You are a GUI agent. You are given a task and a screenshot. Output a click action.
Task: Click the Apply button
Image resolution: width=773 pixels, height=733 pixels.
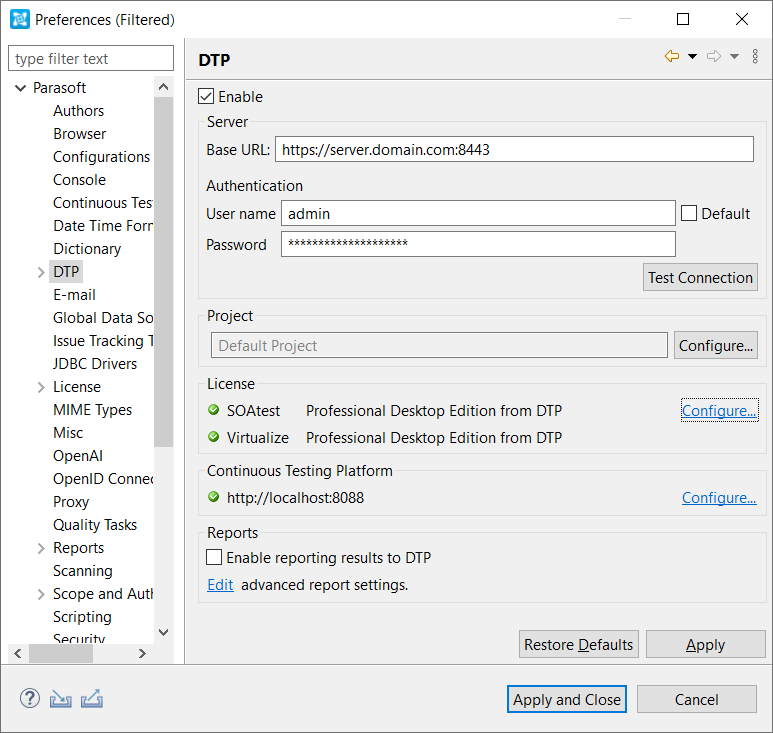705,644
